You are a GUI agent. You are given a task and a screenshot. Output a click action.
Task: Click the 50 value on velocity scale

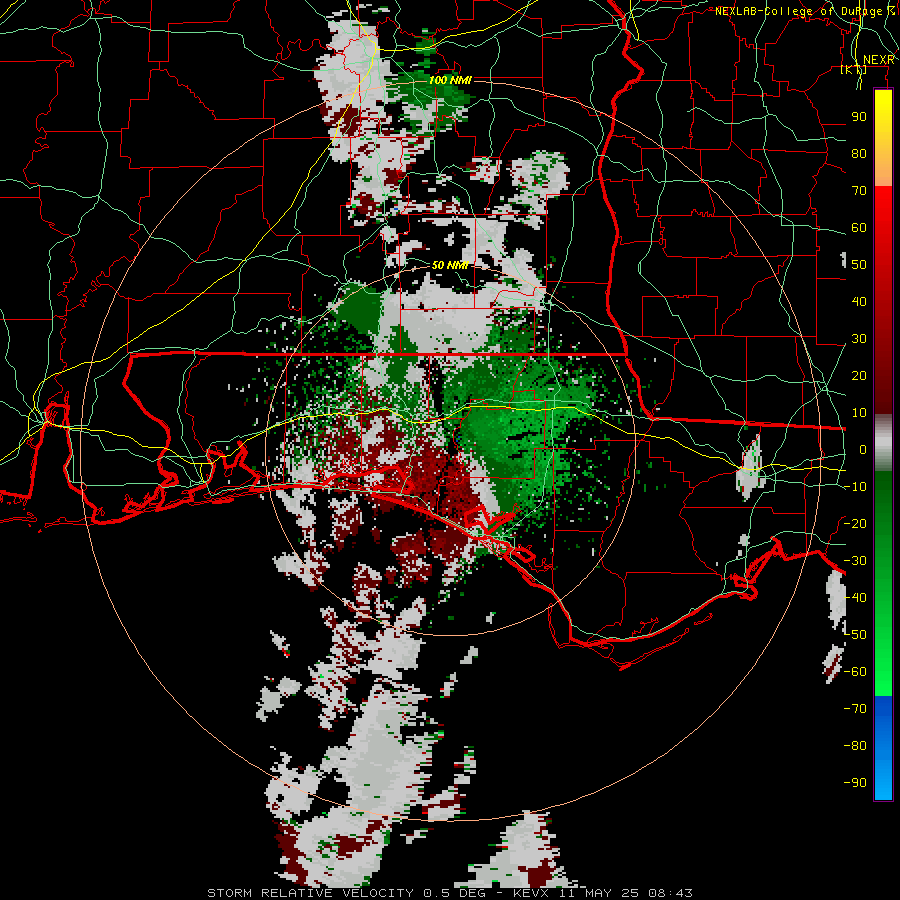(x=859, y=265)
